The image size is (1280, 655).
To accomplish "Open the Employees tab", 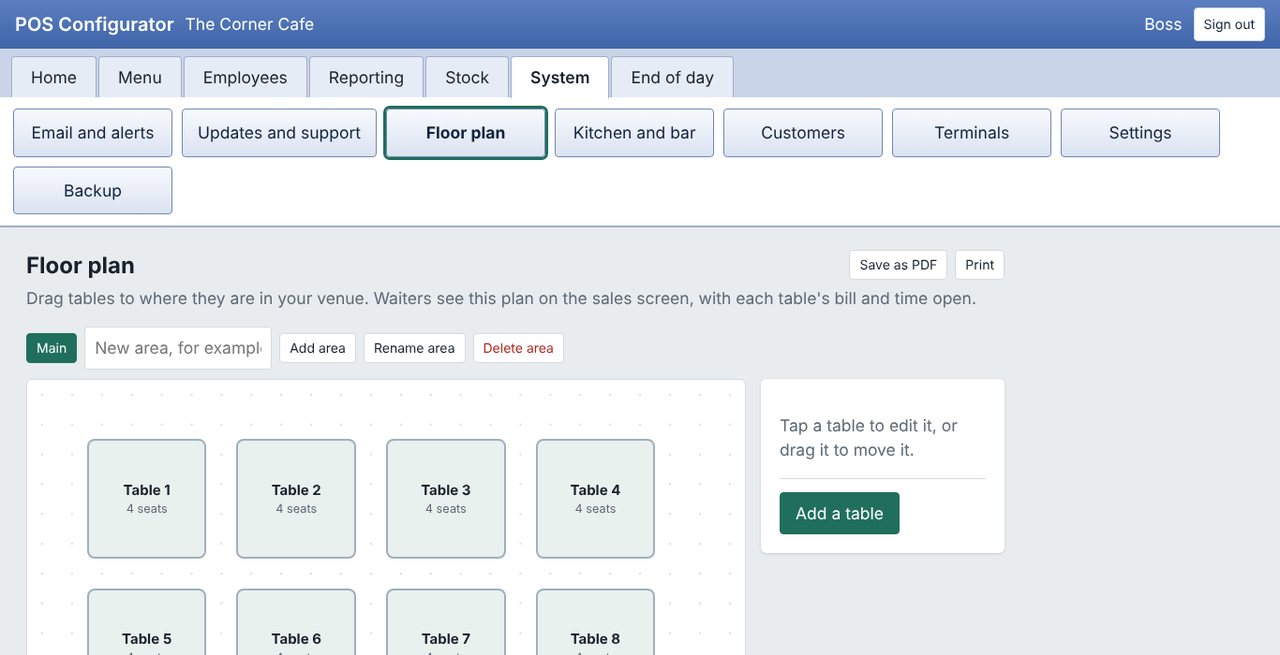I will pyautogui.click(x=245, y=77).
